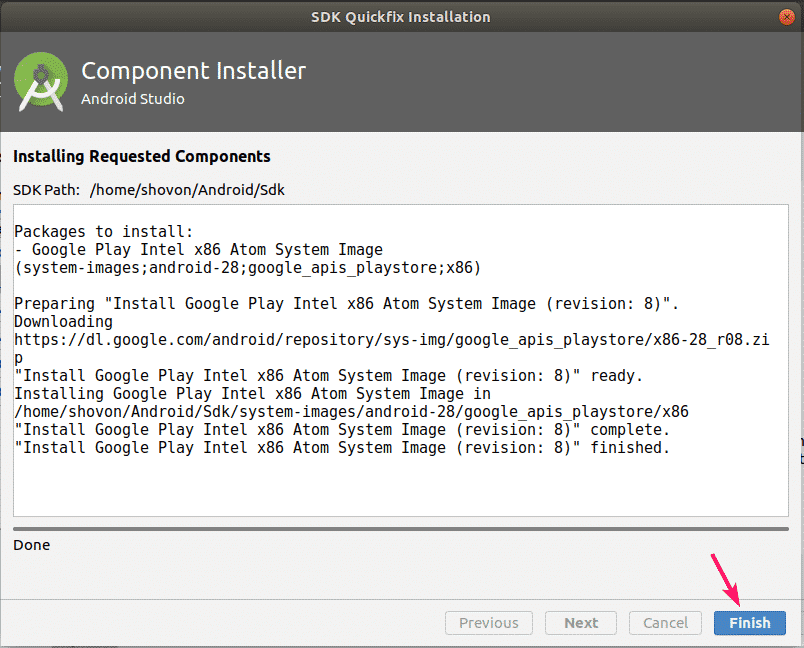Click the dl.google.com download URL
This screenshot has width=804, height=648.
pos(392,349)
